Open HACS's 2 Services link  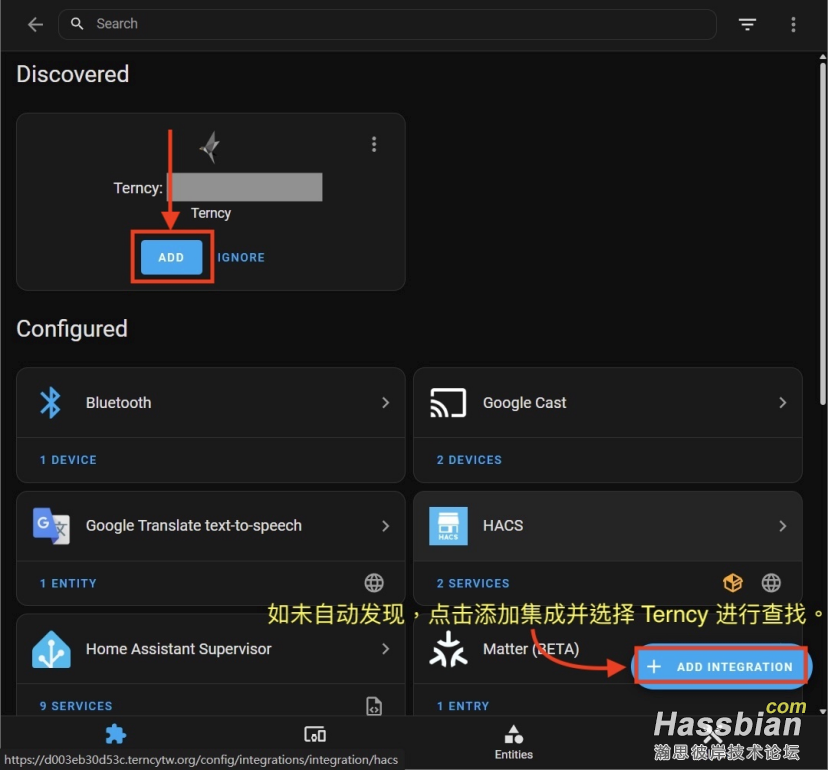point(473,584)
